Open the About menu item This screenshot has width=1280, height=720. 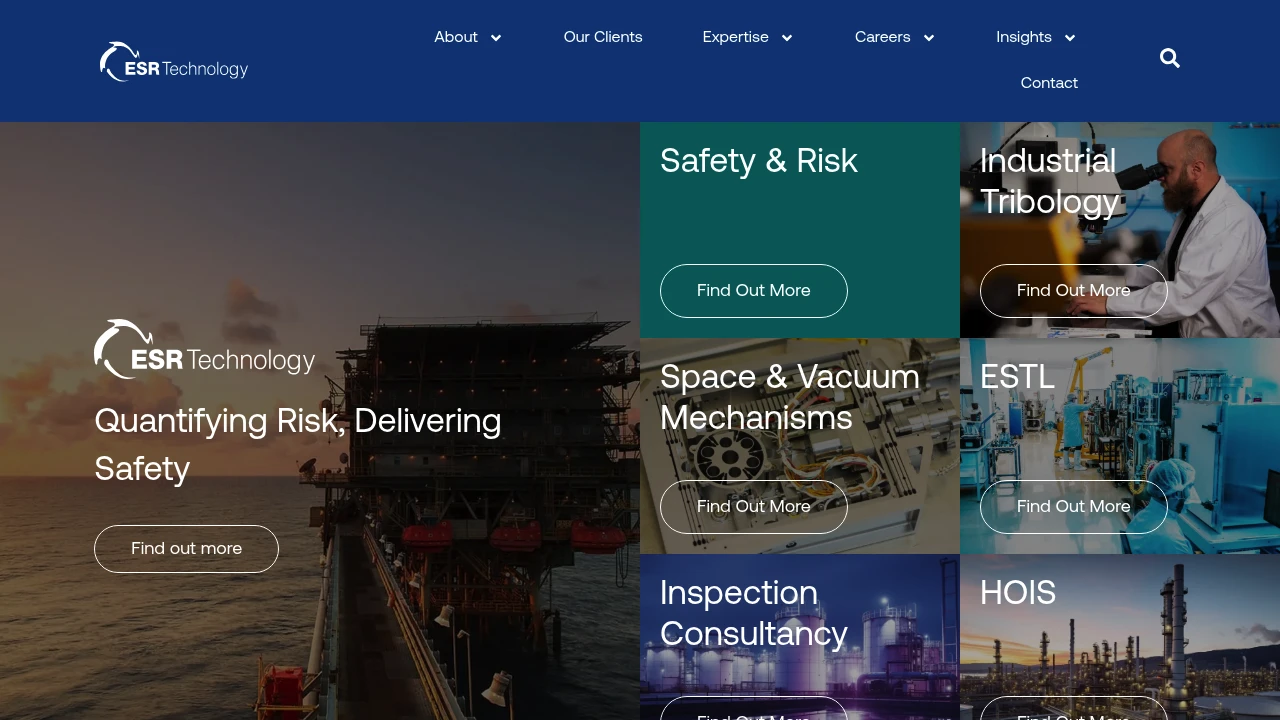click(456, 37)
